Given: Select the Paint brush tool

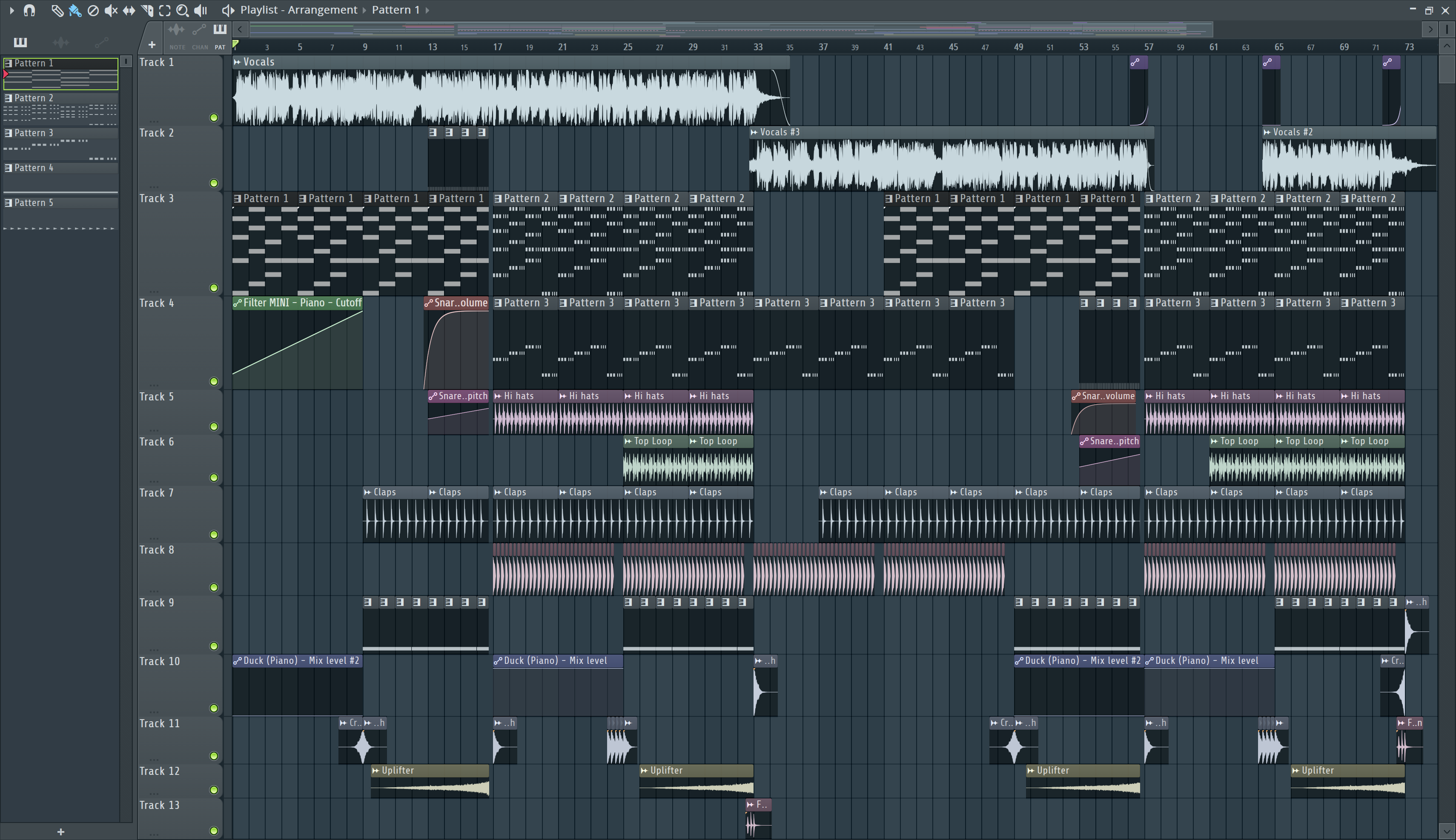Looking at the screenshot, I should [75, 10].
